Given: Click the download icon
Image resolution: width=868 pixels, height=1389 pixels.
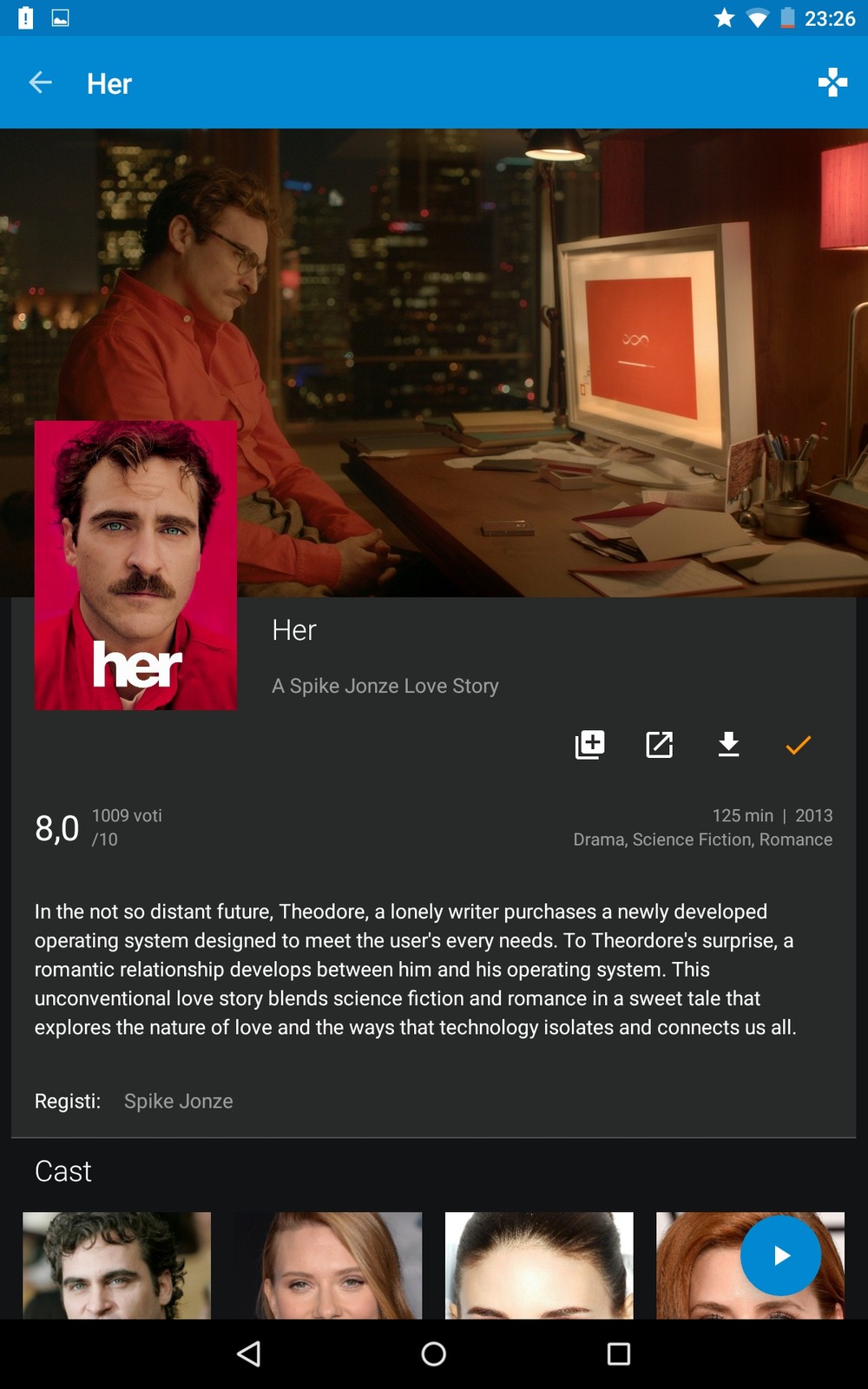Looking at the screenshot, I should pyautogui.click(x=729, y=745).
